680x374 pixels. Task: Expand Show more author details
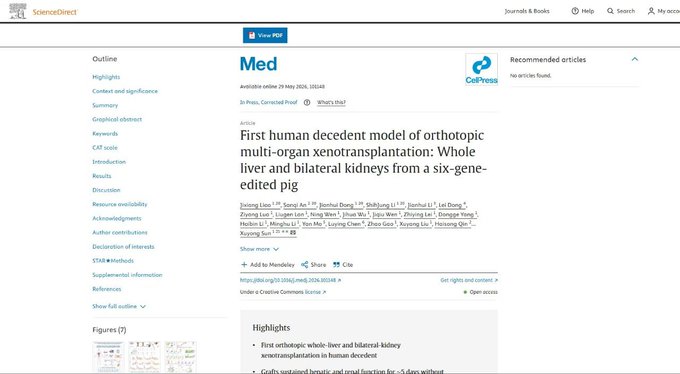[259, 249]
